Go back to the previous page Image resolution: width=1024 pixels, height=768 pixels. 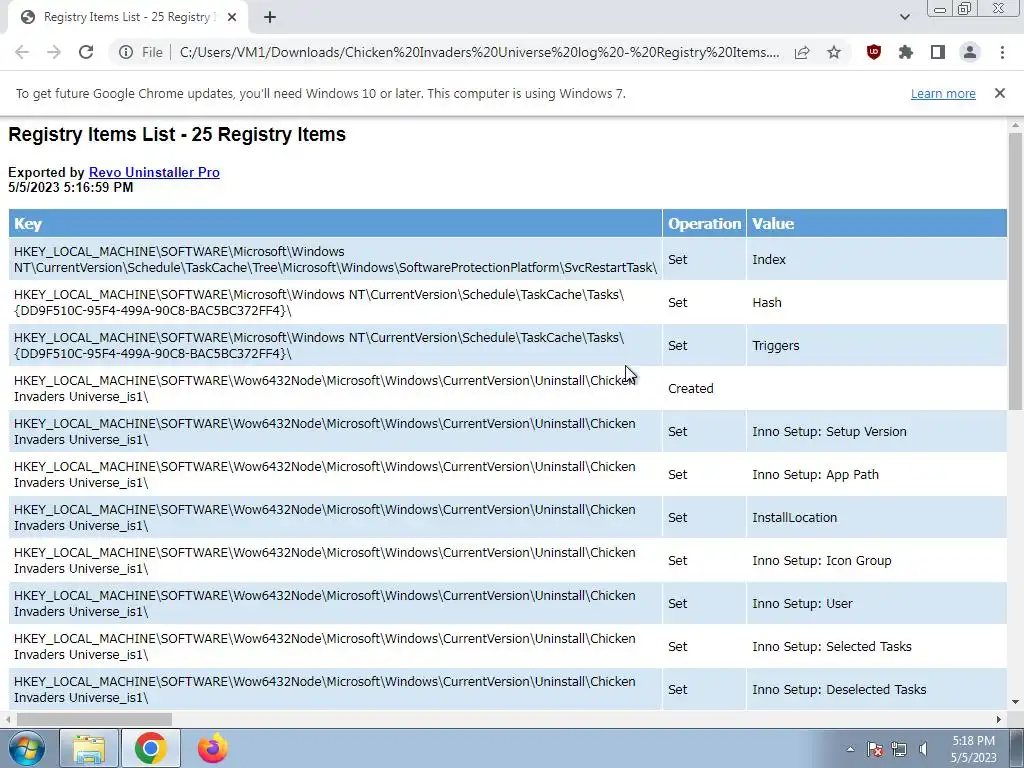click(22, 52)
